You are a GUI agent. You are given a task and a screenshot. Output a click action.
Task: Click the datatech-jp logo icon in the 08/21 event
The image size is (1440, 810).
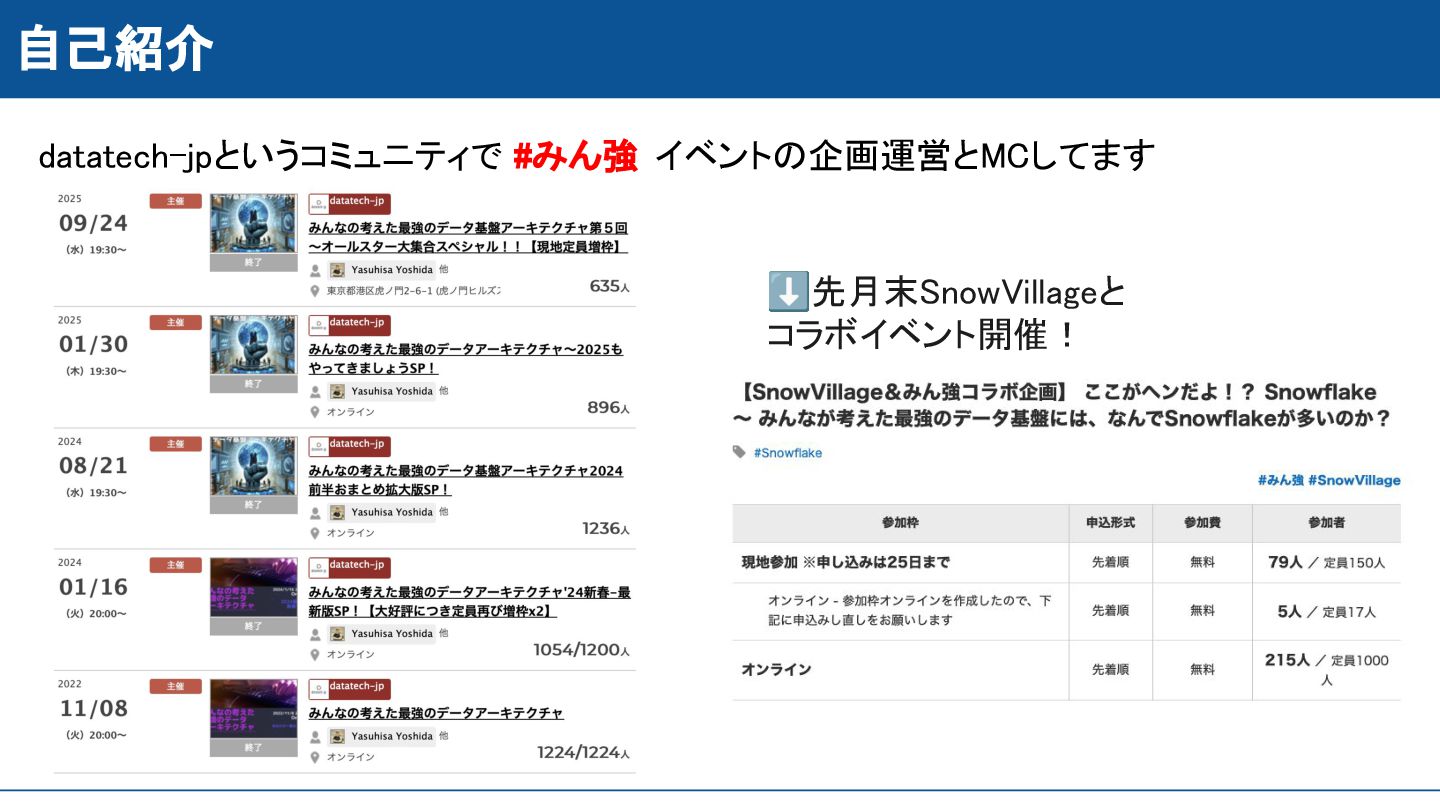[318, 446]
